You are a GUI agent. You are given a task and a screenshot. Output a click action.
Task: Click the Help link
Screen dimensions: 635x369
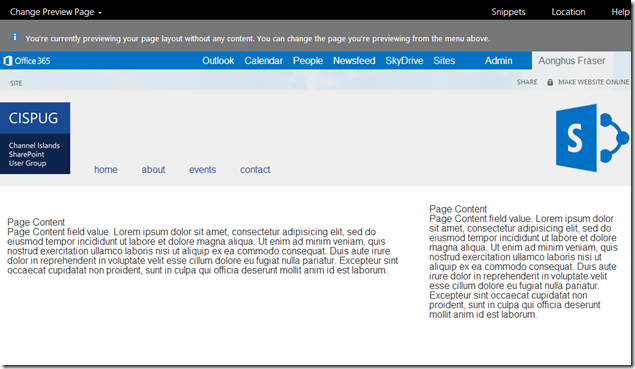[x=620, y=12]
